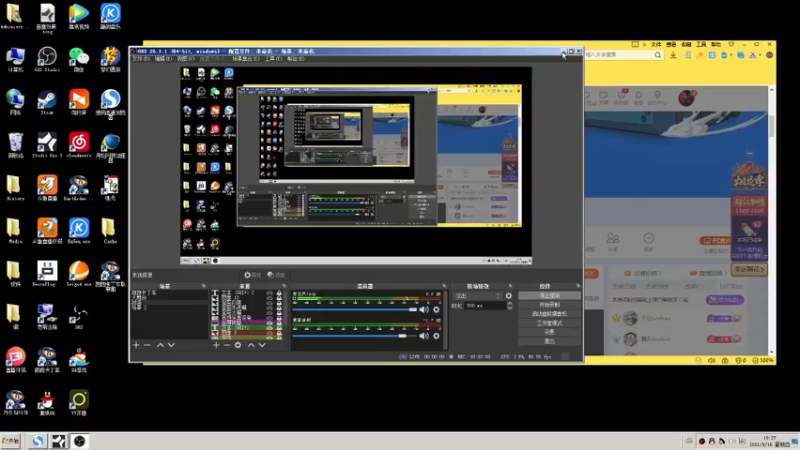Mute the first audio track in the mixer

(424, 310)
